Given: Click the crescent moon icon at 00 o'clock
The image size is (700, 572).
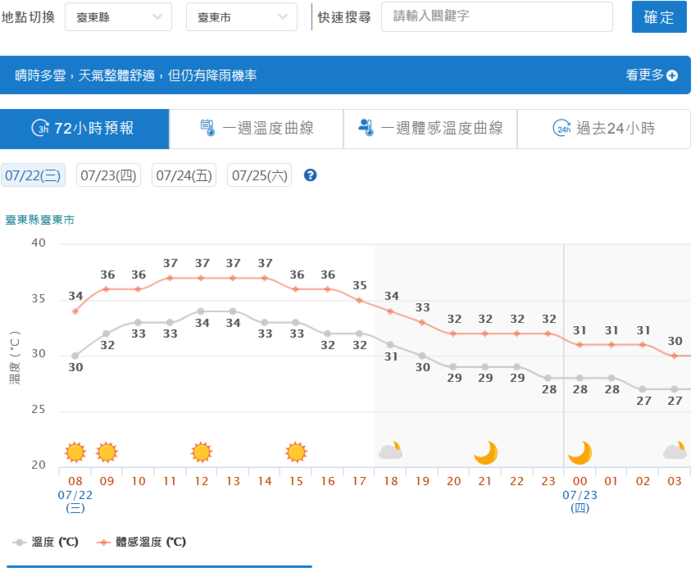Looking at the screenshot, I should [580, 453].
